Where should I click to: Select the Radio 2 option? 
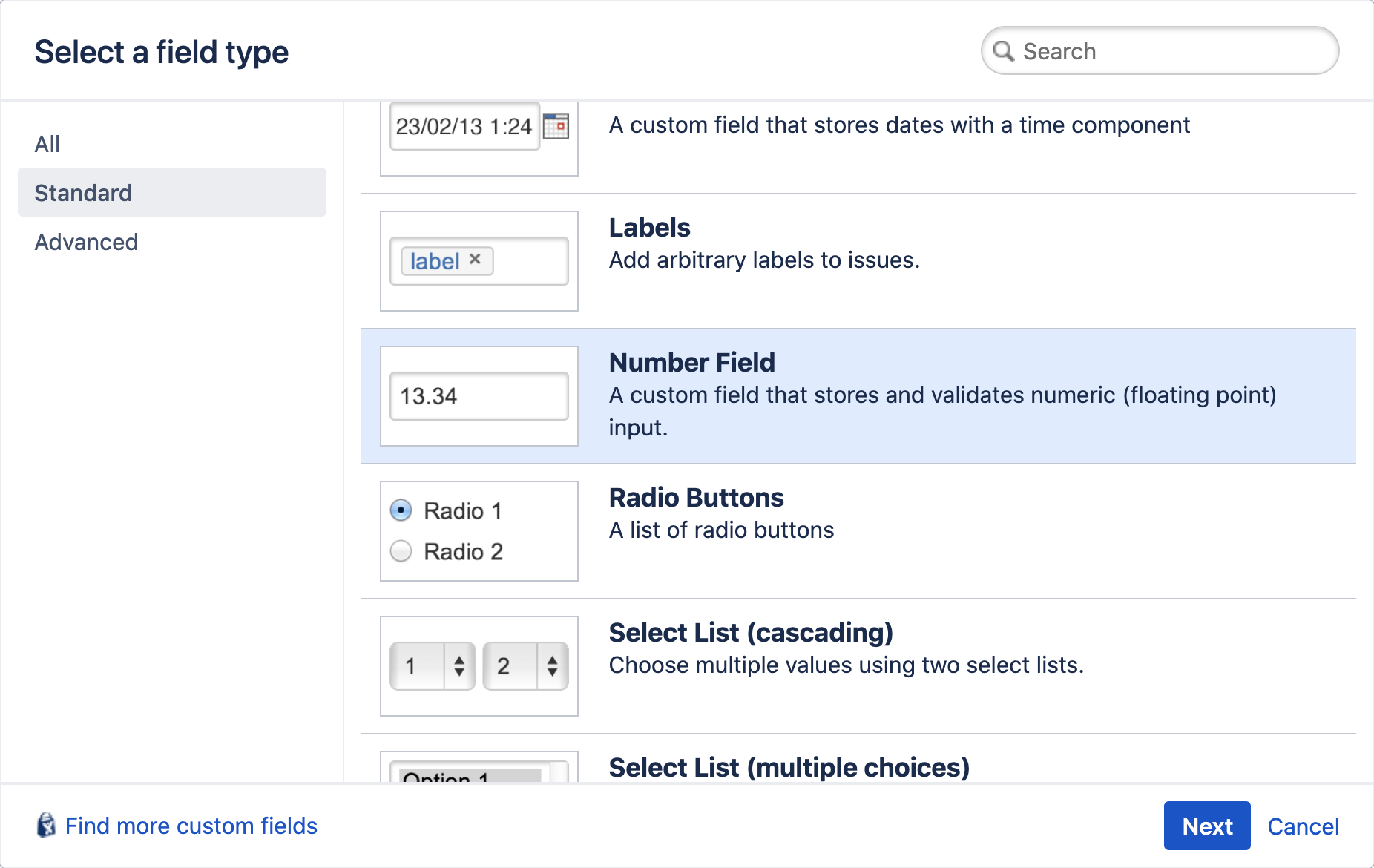click(401, 551)
